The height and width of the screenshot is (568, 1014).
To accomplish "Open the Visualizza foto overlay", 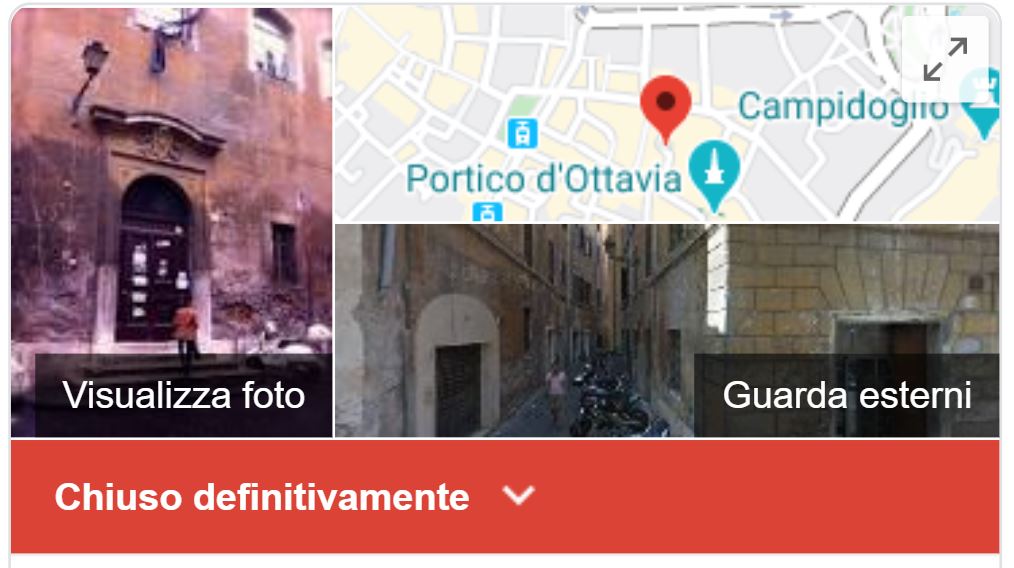I will (x=184, y=395).
